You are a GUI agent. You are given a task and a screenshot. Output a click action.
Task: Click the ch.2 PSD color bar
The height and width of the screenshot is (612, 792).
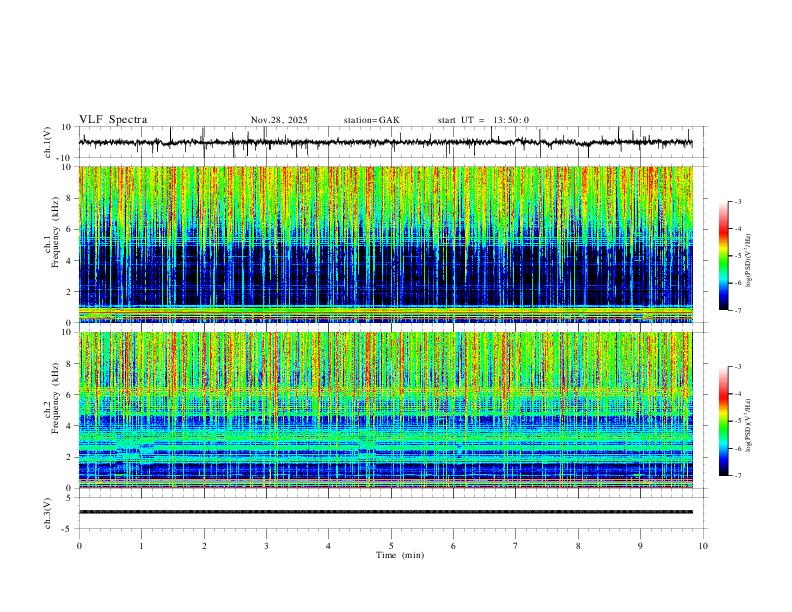(724, 421)
